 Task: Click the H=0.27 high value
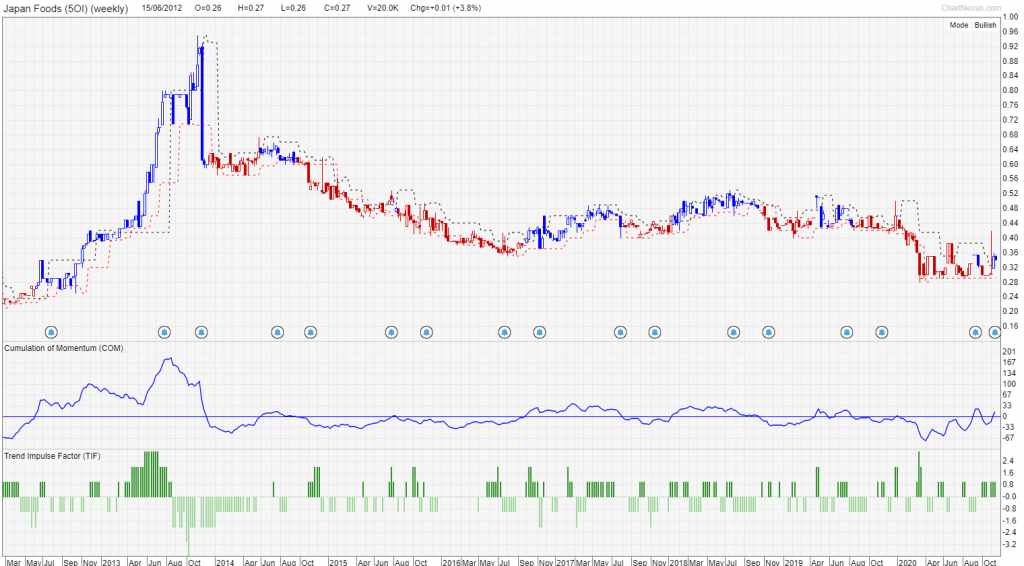(x=251, y=8)
